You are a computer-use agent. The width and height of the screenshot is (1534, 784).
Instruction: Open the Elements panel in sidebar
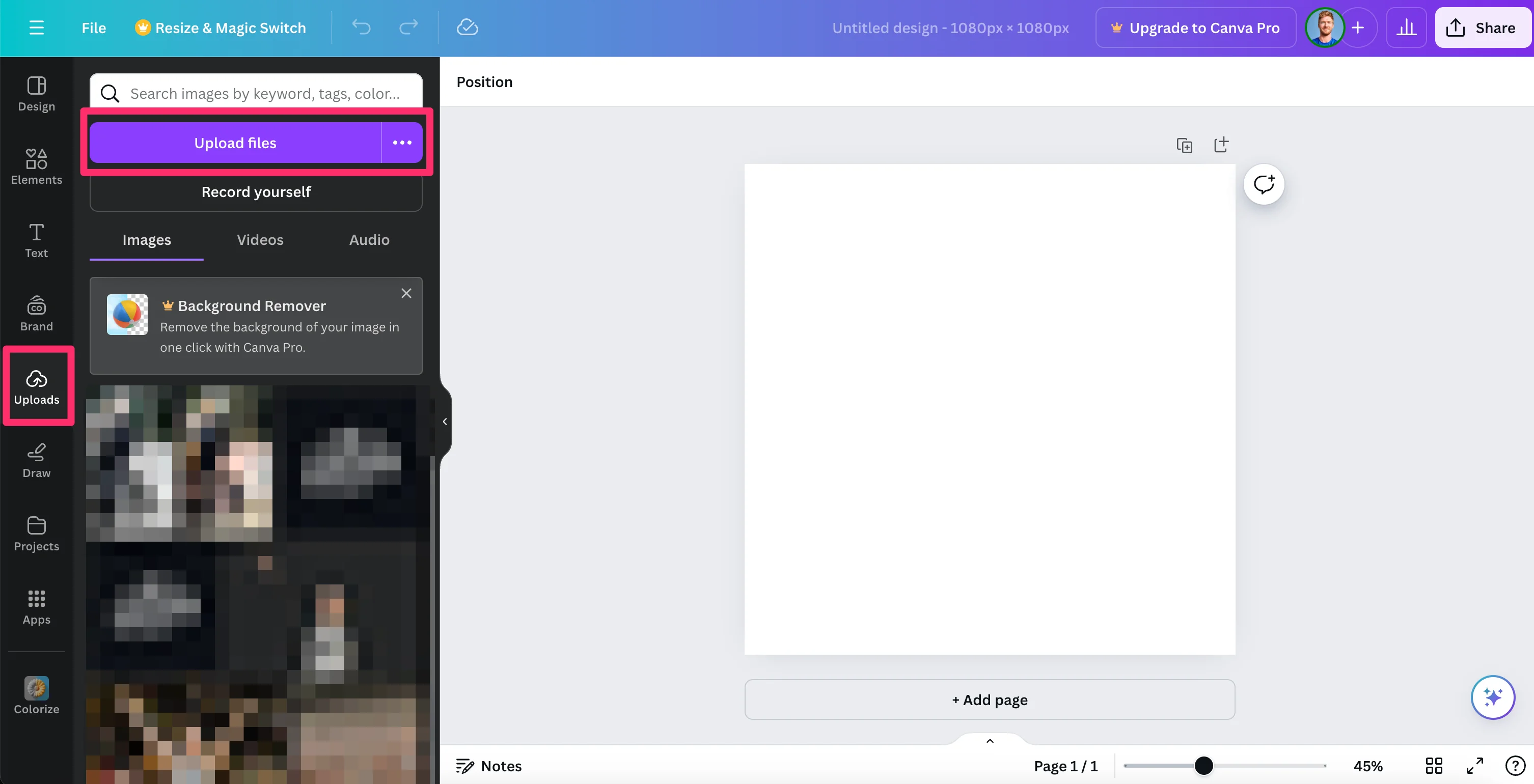click(x=36, y=166)
